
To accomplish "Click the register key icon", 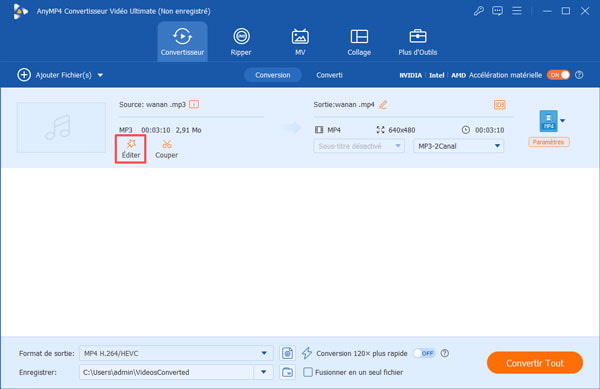I will (478, 11).
